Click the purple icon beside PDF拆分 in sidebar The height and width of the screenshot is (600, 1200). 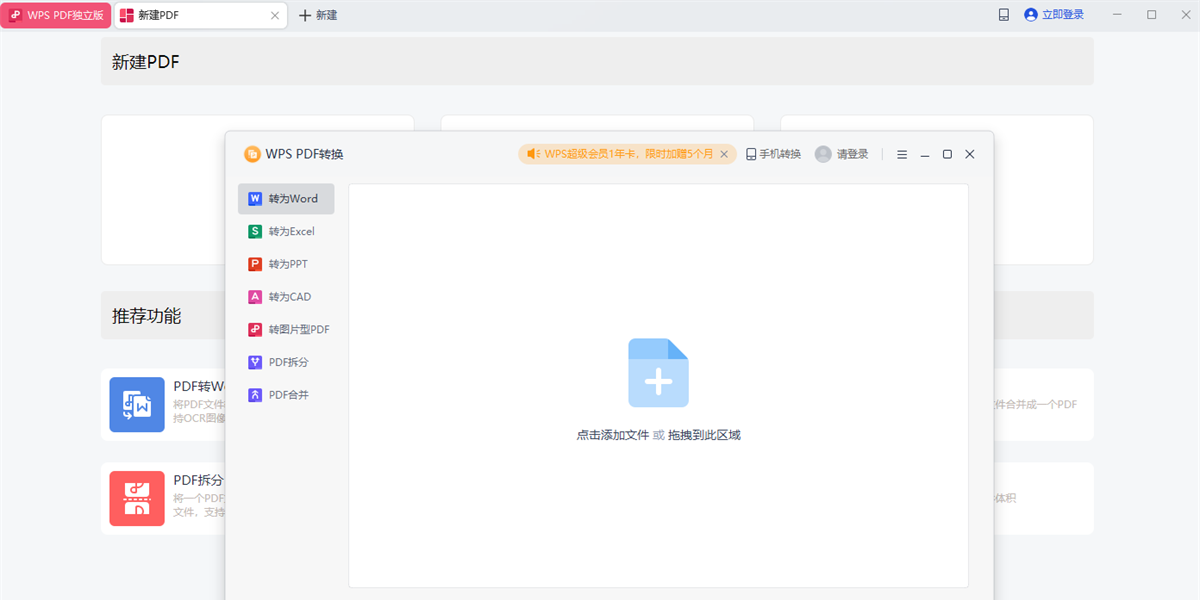click(255, 362)
